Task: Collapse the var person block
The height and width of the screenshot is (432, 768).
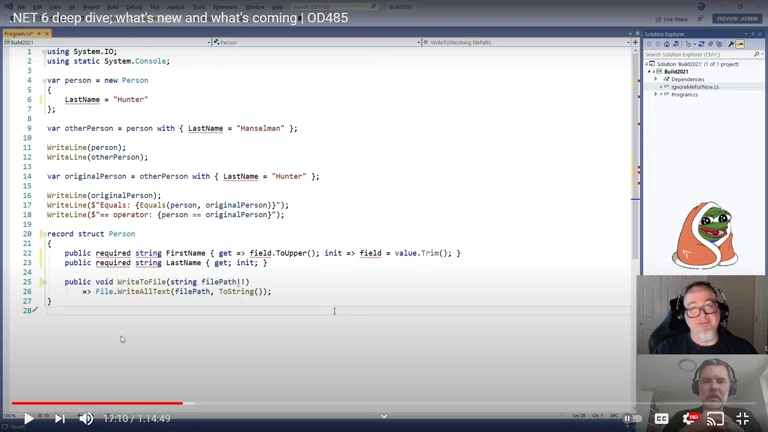Action: point(44,80)
